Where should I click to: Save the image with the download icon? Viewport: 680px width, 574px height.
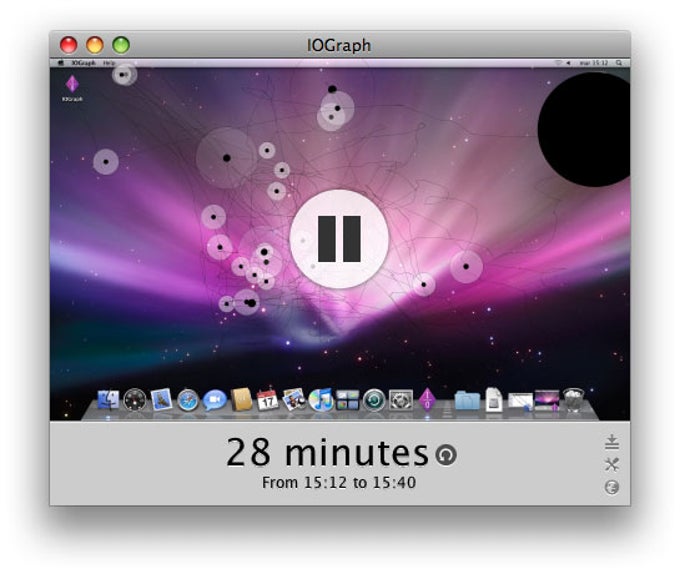[x=611, y=442]
